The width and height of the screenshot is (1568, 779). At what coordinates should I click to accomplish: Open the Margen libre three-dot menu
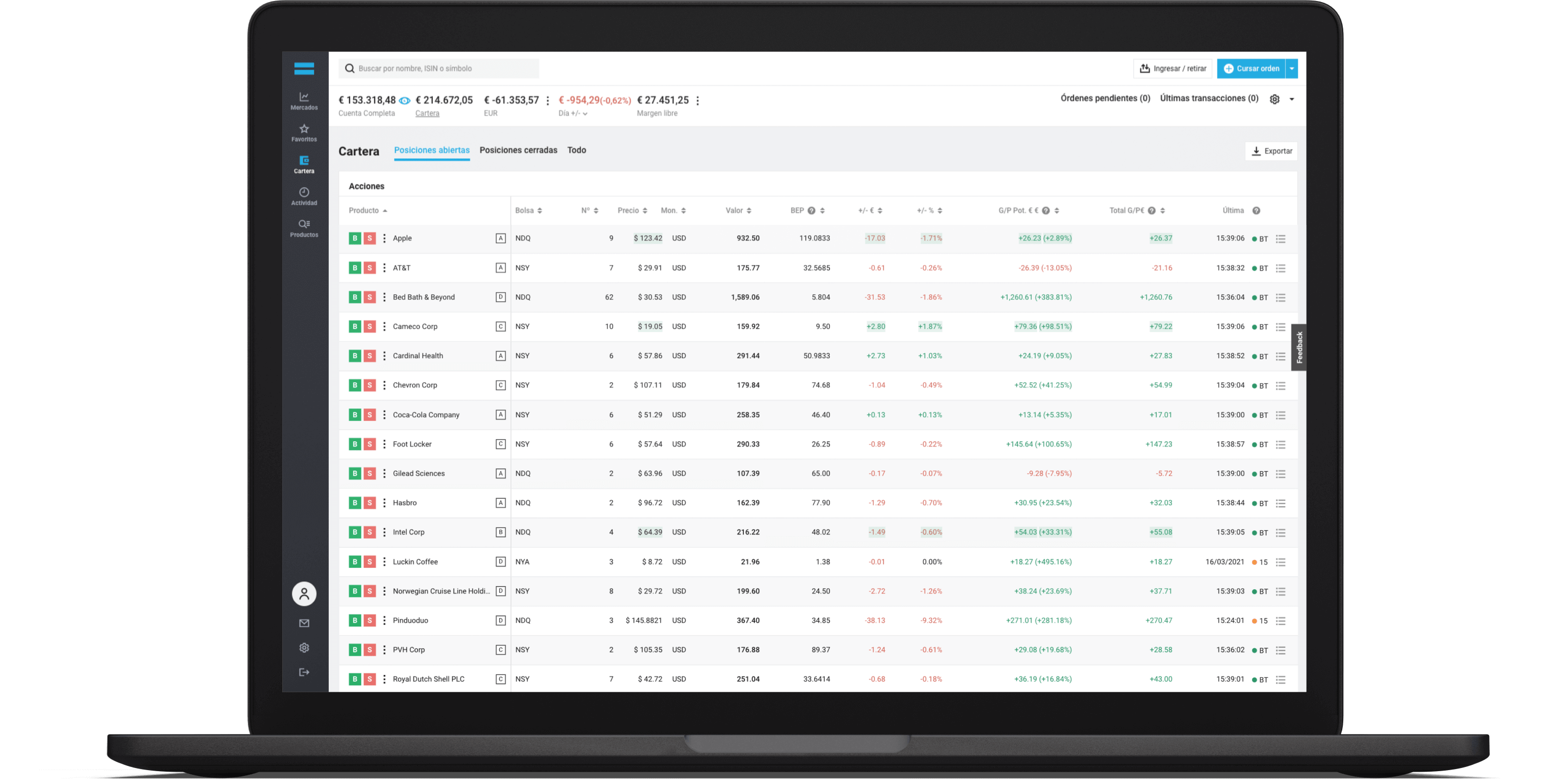coord(698,100)
